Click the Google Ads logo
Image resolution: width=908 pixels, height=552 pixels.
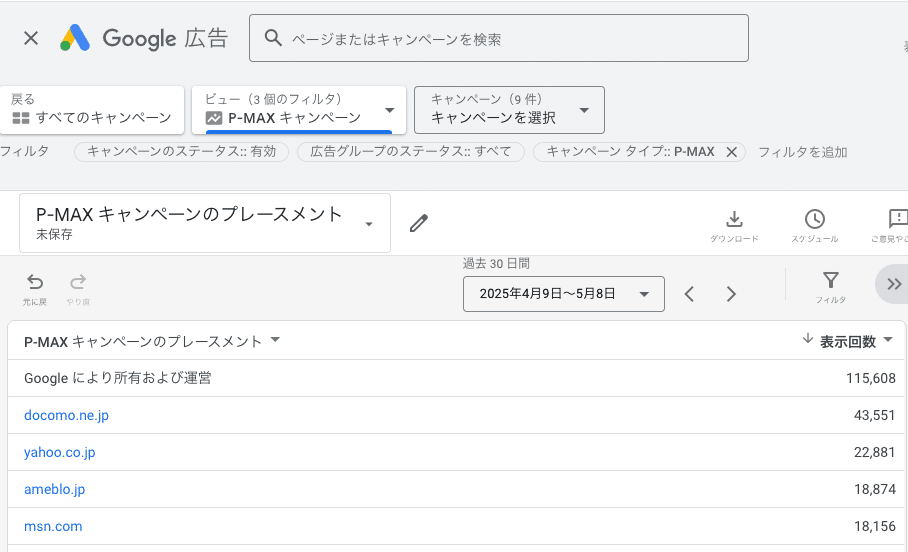pyautogui.click(x=75, y=38)
